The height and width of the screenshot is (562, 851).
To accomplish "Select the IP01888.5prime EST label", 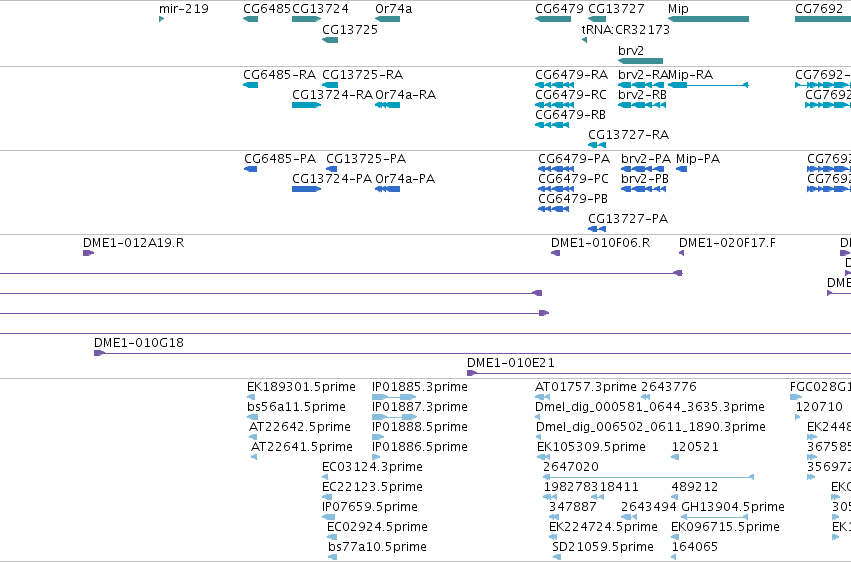I will [x=420, y=427].
